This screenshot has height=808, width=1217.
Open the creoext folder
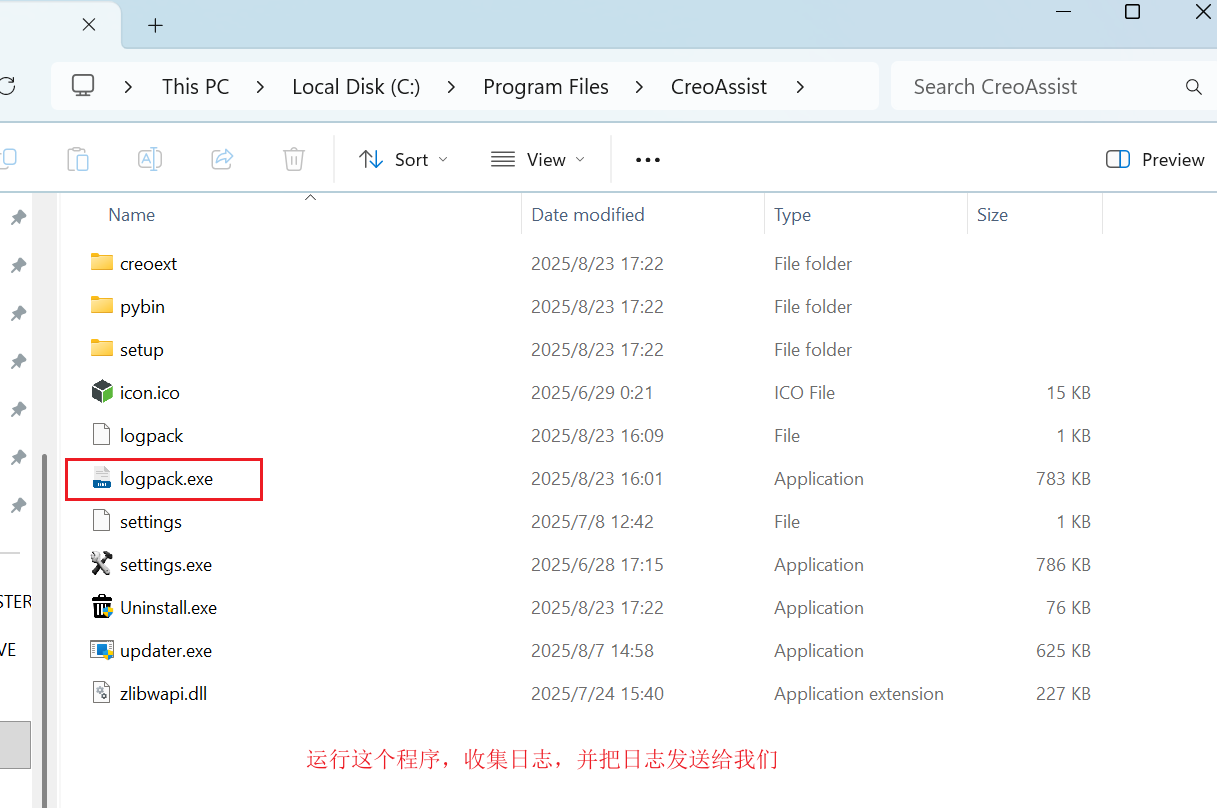tap(148, 264)
